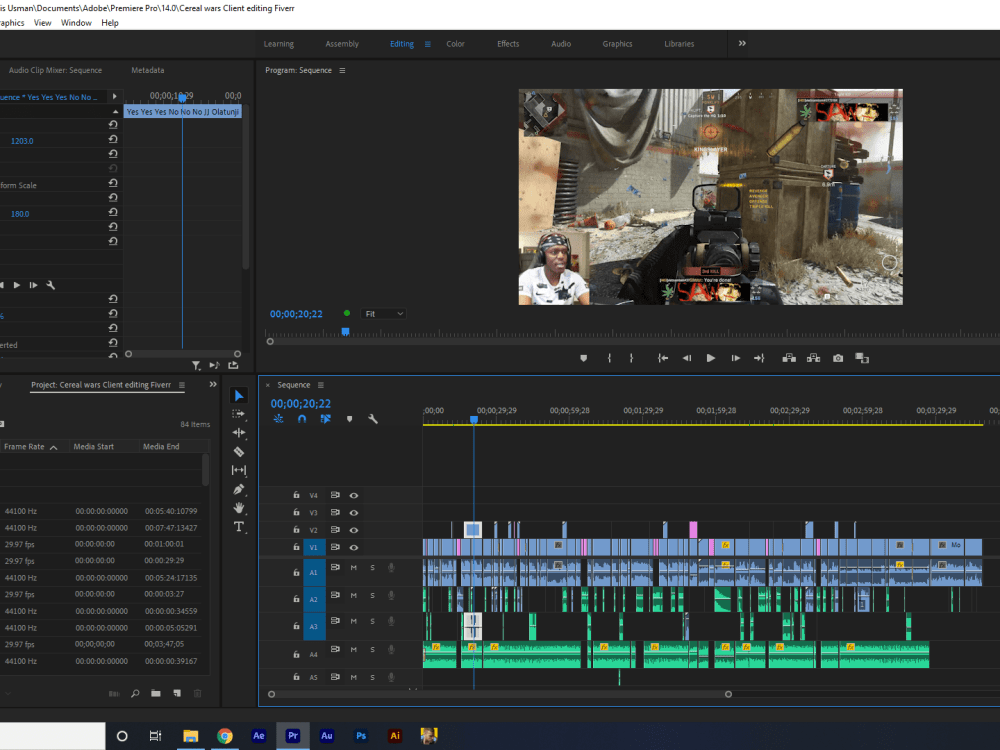Open the Fit zoom level dropdown
This screenshot has width=1000, height=750.
(x=383, y=314)
